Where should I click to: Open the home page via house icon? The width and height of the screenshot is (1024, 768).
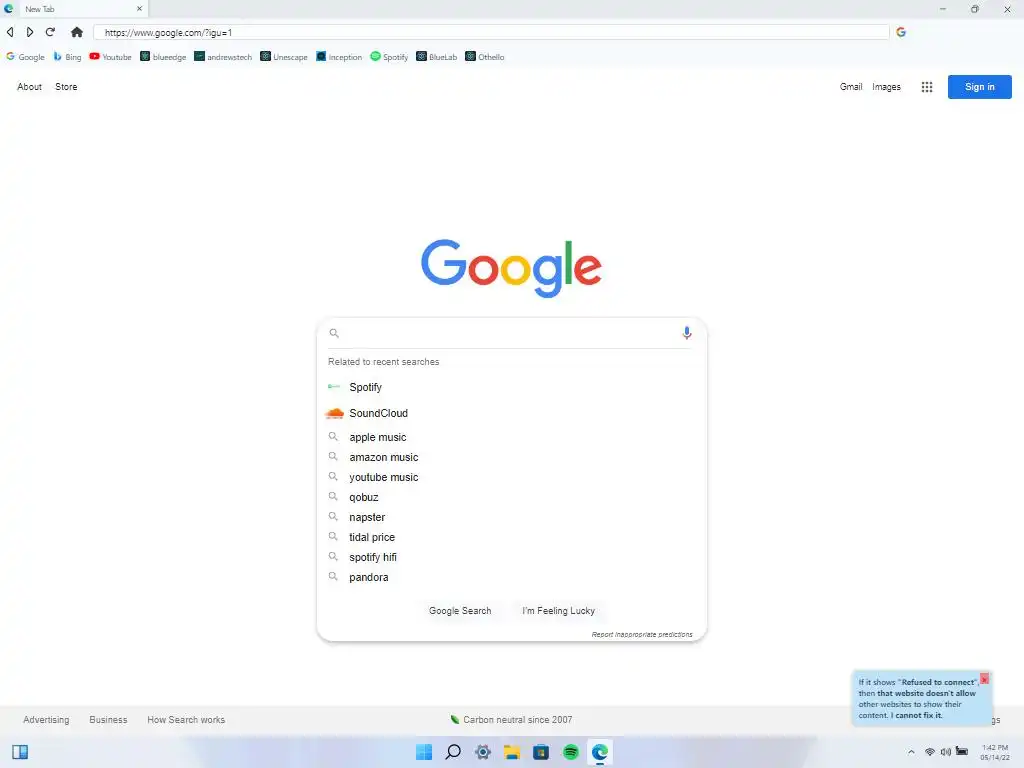[x=76, y=32]
